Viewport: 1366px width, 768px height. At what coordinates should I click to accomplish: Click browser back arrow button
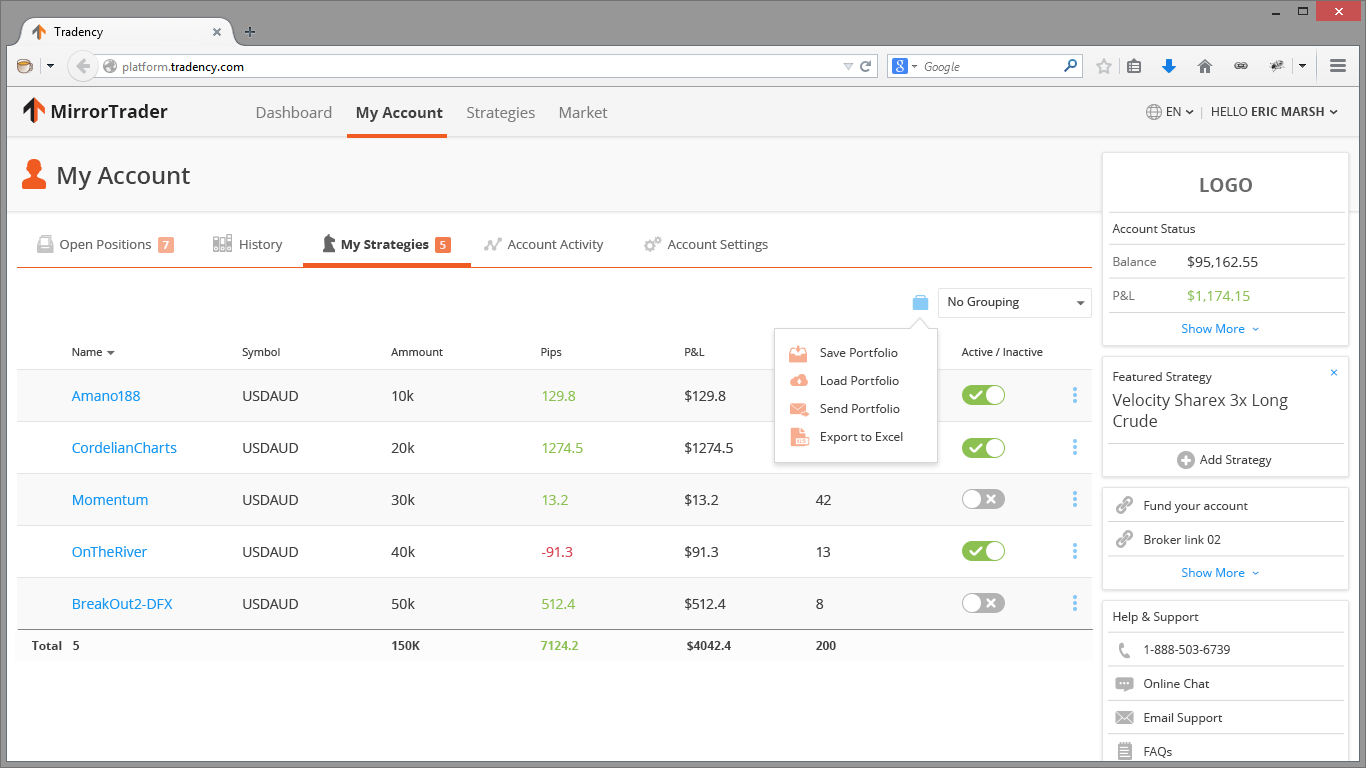click(83, 66)
